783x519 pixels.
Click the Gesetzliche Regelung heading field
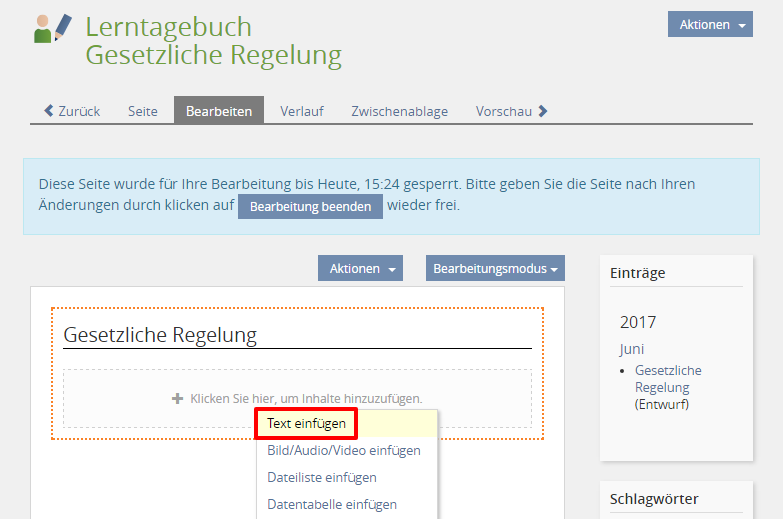pos(296,335)
